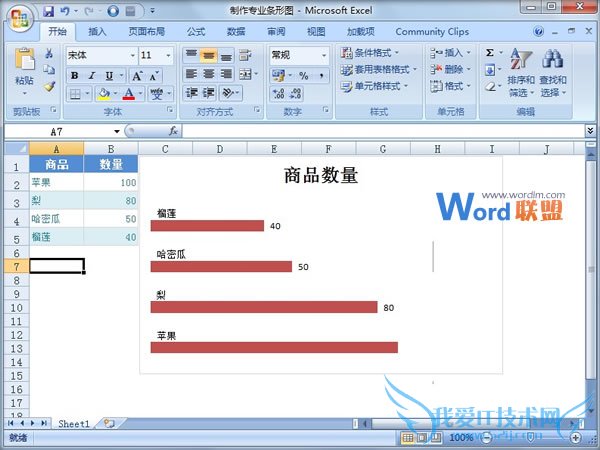Viewport: 600px width, 450px height.
Task: Select the Sheet1 tab
Action: [x=74, y=424]
